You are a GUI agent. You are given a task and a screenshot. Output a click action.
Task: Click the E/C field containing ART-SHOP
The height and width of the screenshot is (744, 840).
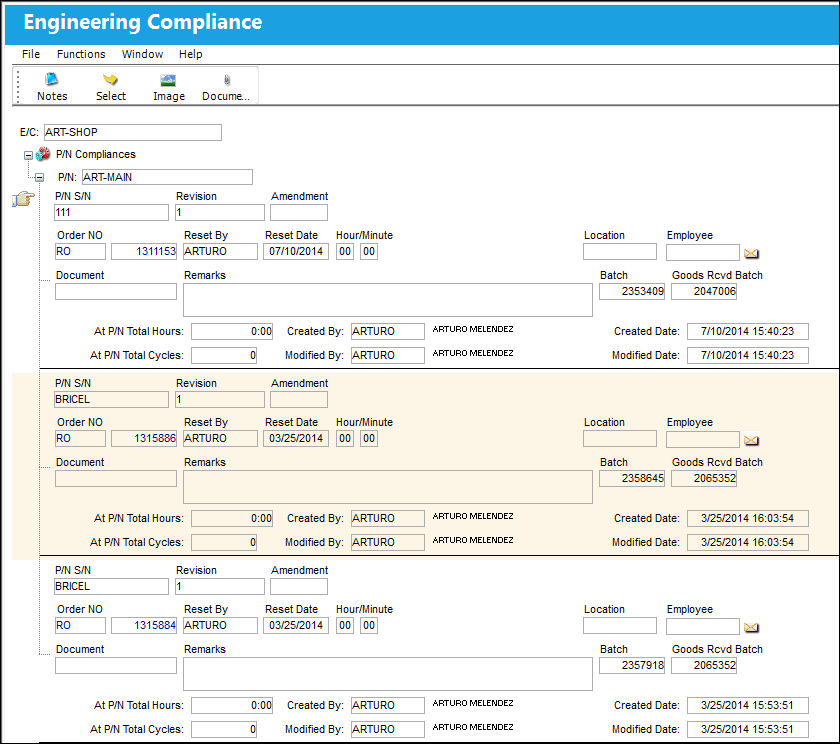(132, 132)
